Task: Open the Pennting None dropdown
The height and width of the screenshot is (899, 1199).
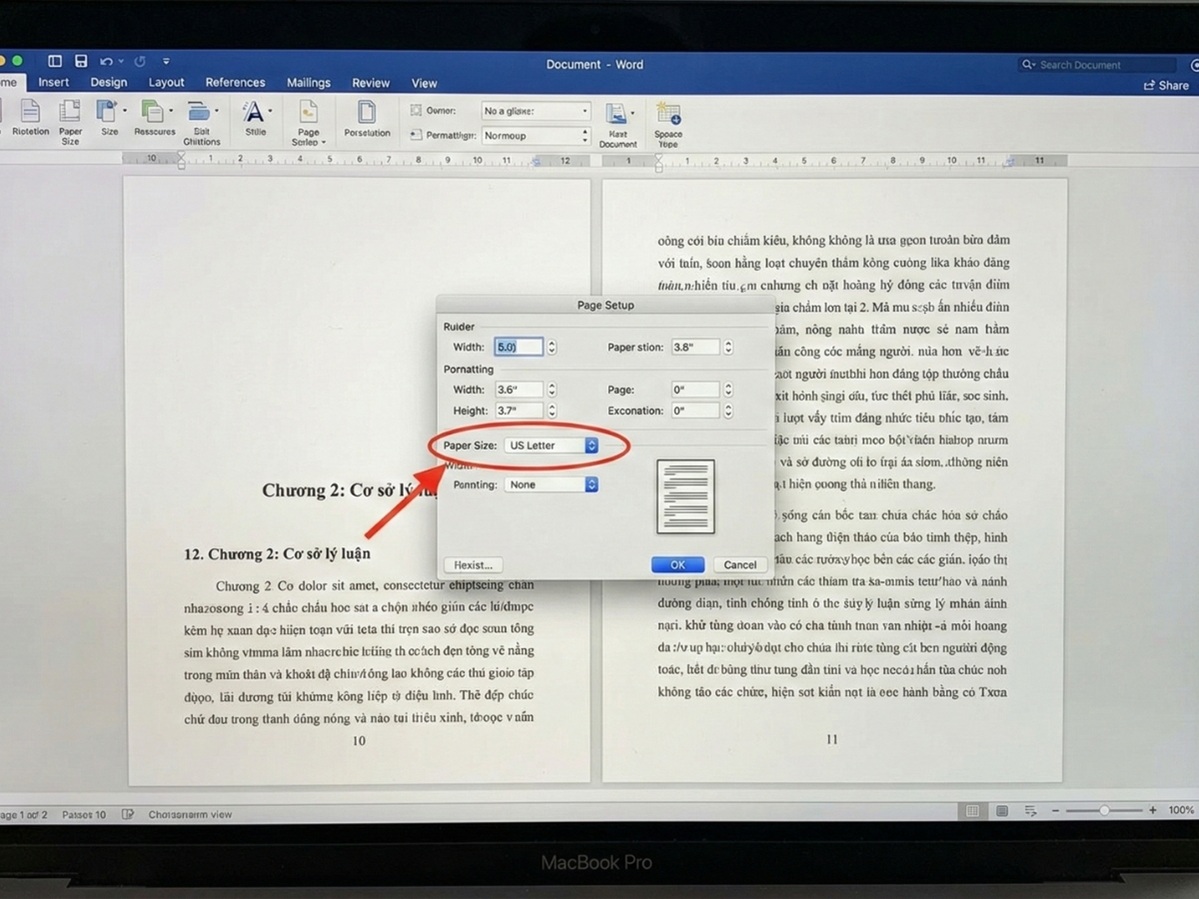Action: (551, 485)
